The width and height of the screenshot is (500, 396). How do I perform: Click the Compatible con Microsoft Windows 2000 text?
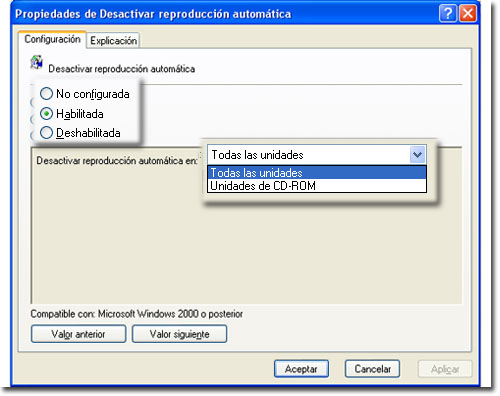(x=137, y=314)
